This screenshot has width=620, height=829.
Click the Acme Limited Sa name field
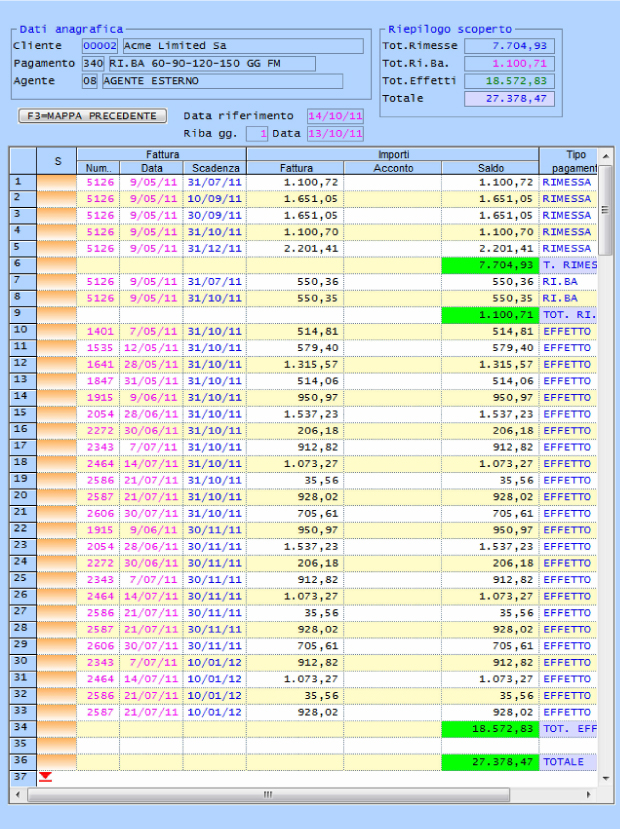tap(243, 46)
